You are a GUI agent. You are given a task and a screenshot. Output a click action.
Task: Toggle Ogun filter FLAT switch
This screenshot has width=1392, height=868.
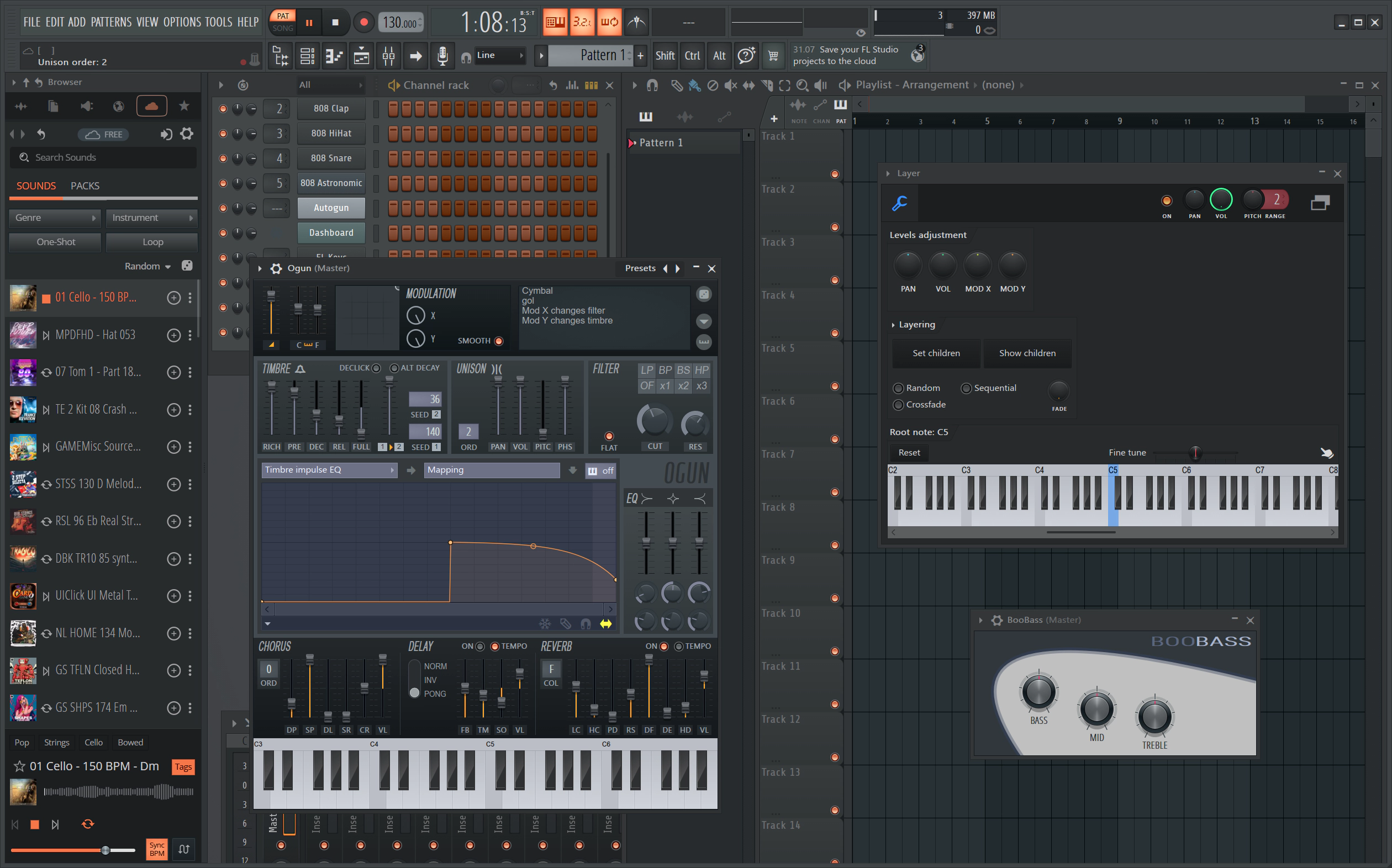[x=609, y=436]
